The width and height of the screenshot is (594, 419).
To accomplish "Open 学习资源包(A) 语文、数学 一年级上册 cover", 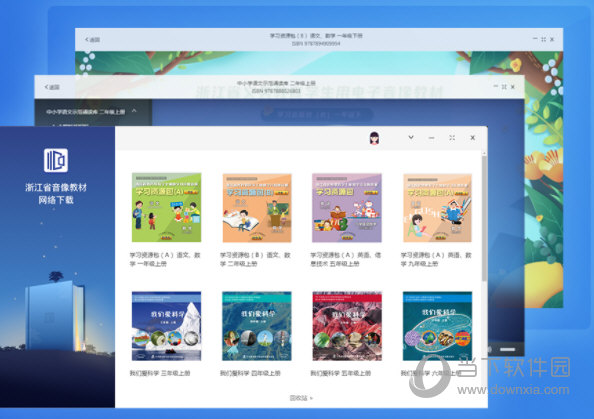I will (166, 207).
